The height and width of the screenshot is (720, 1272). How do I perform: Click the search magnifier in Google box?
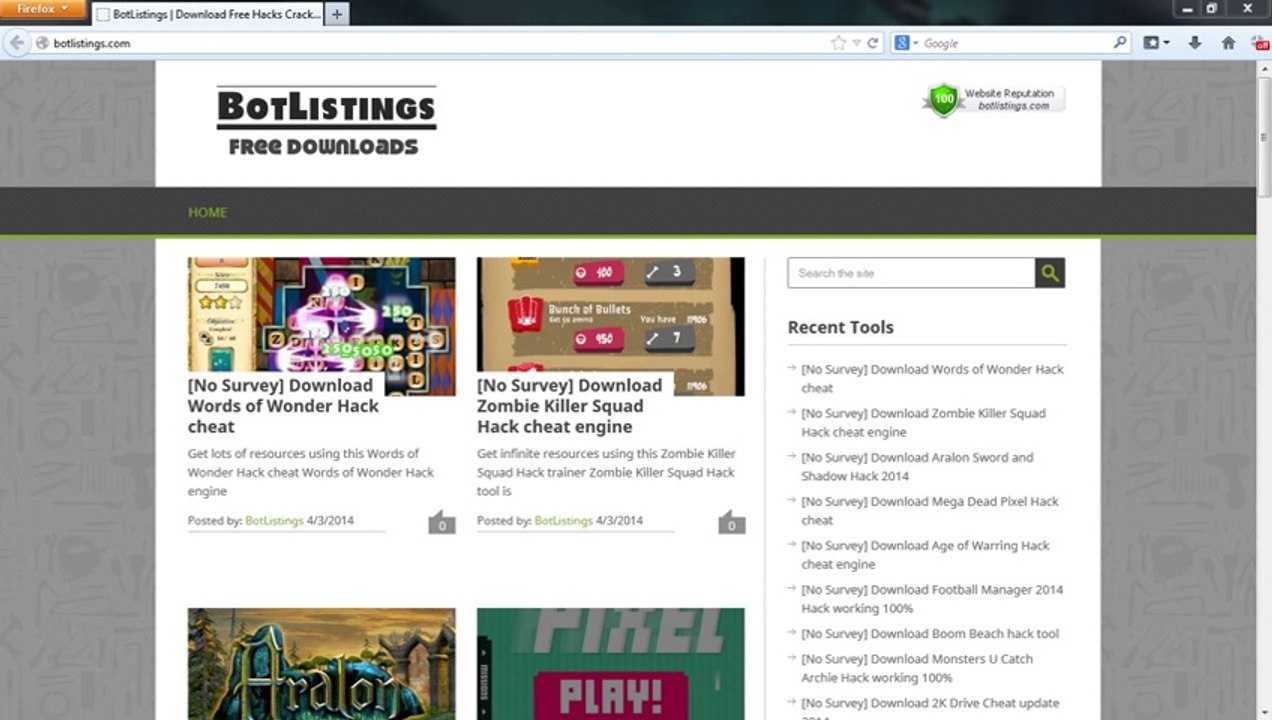click(x=1120, y=44)
